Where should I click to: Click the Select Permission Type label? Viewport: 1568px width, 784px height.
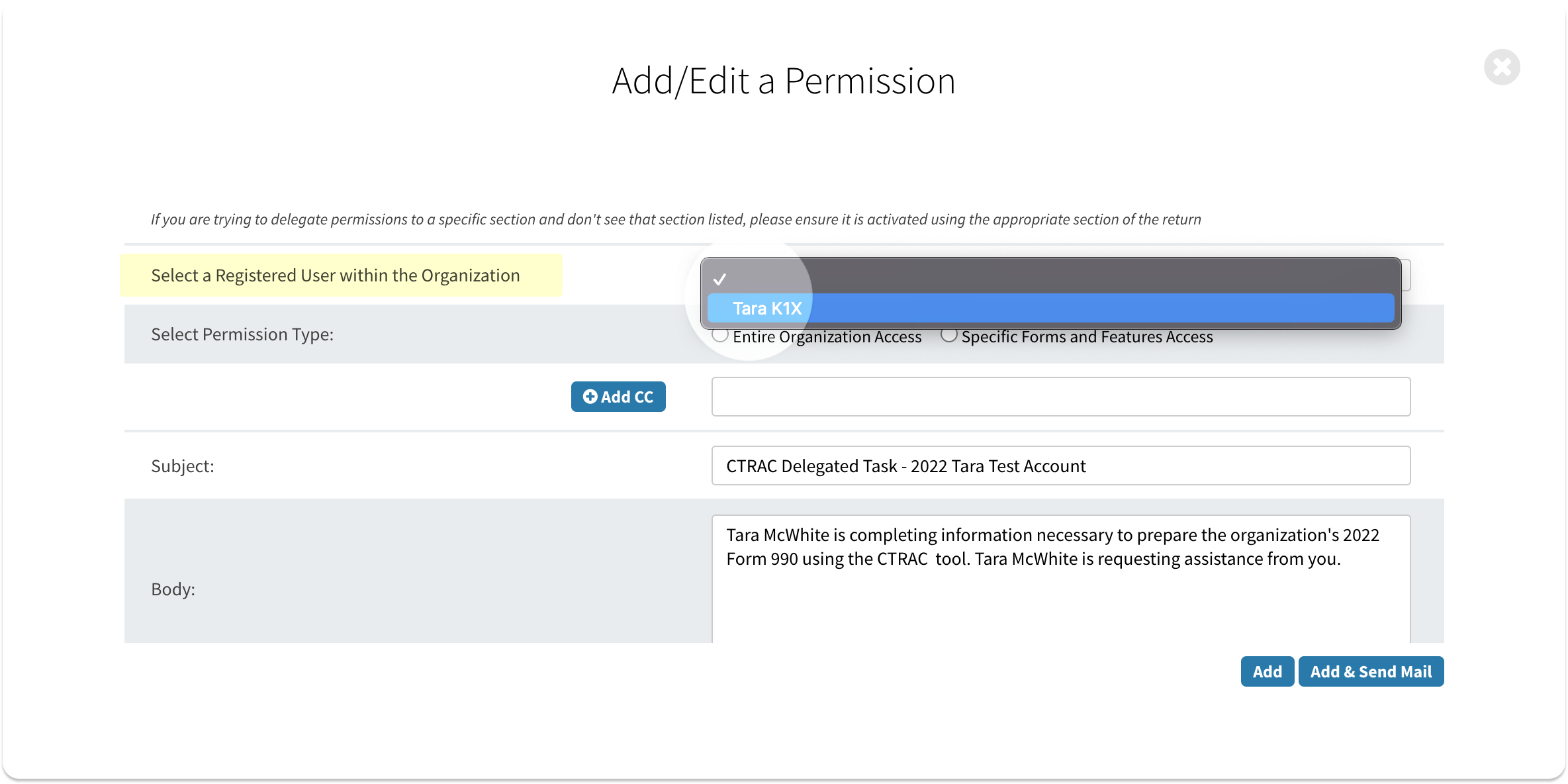(x=242, y=334)
